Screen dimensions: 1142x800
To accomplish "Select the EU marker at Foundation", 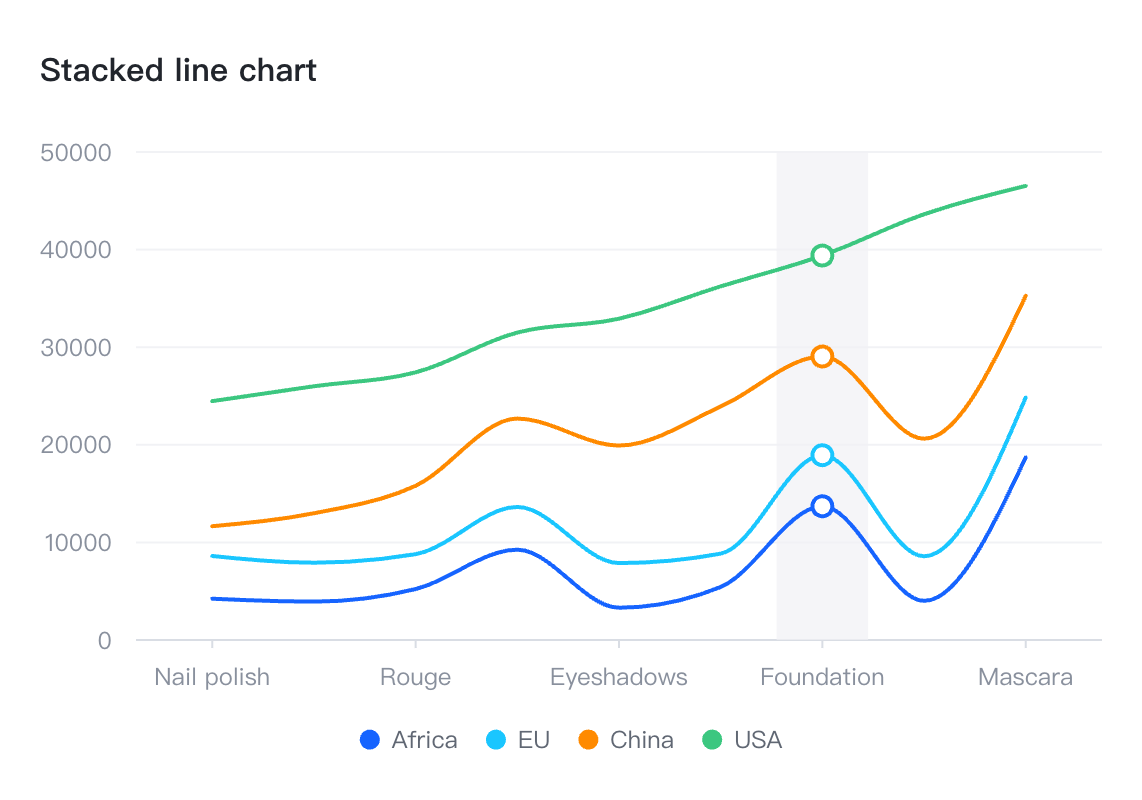I will pyautogui.click(x=822, y=455).
